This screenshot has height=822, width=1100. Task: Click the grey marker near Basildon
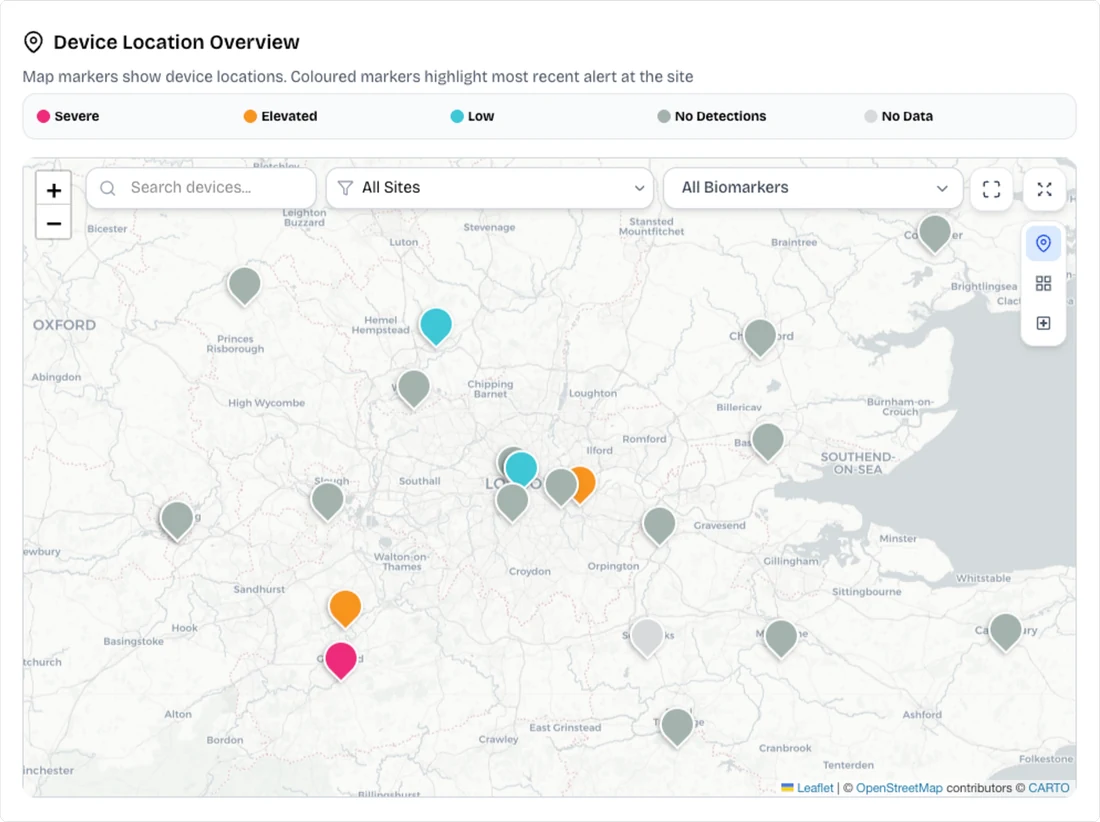click(767, 442)
